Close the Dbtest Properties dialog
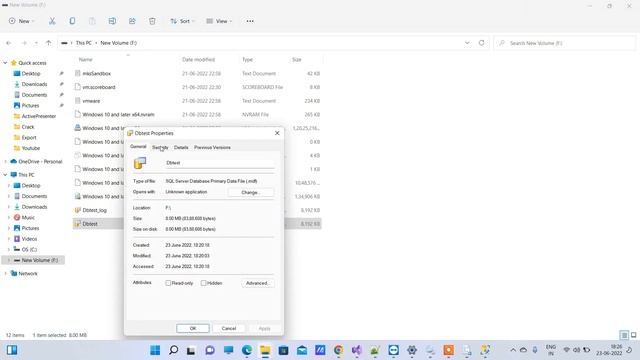Viewport: 640px width, 360px height. tap(277, 133)
